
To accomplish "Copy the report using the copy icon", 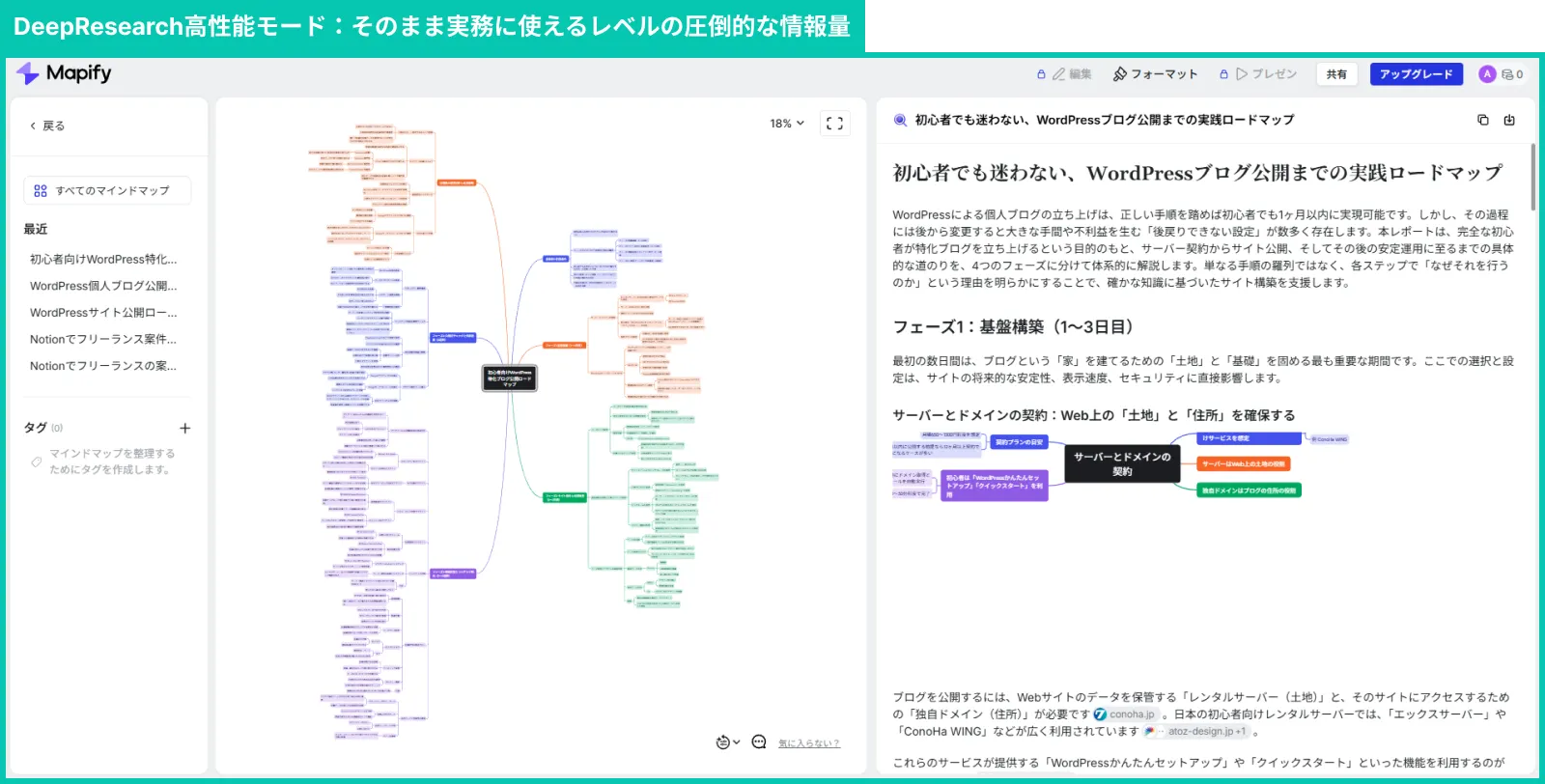I will click(x=1482, y=120).
